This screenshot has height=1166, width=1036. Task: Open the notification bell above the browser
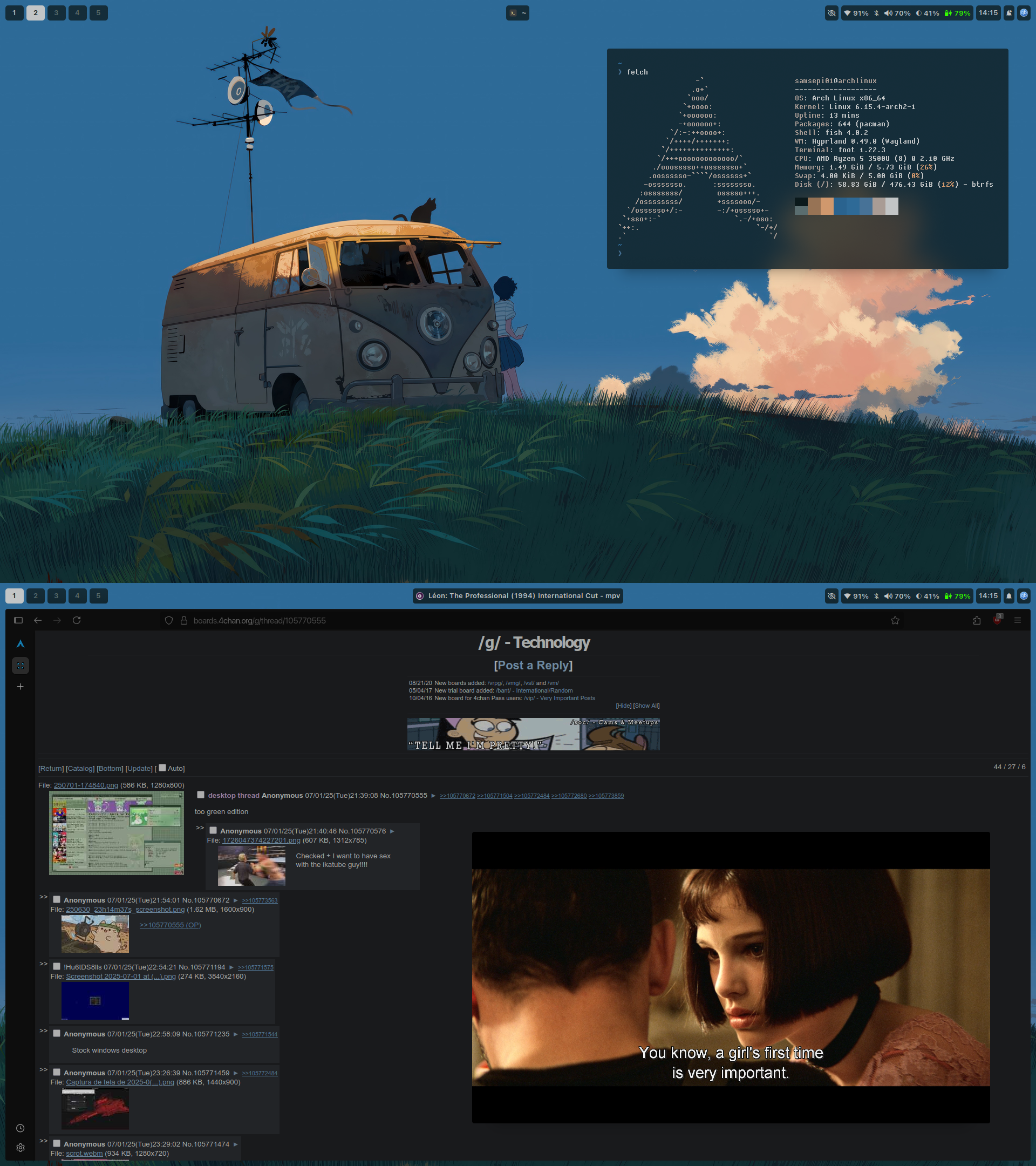(x=1008, y=596)
